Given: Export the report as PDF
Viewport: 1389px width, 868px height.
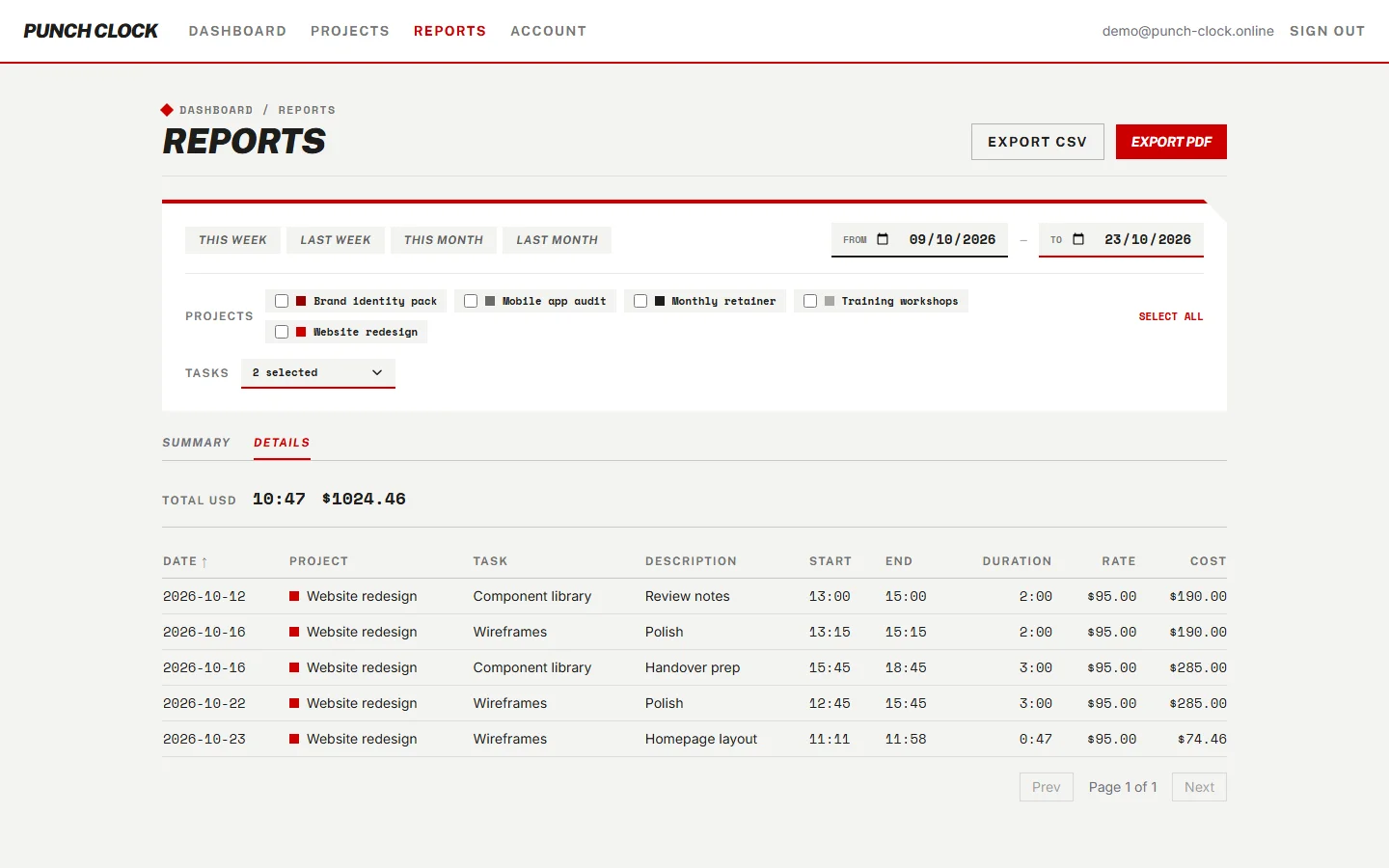Looking at the screenshot, I should pyautogui.click(x=1171, y=142).
